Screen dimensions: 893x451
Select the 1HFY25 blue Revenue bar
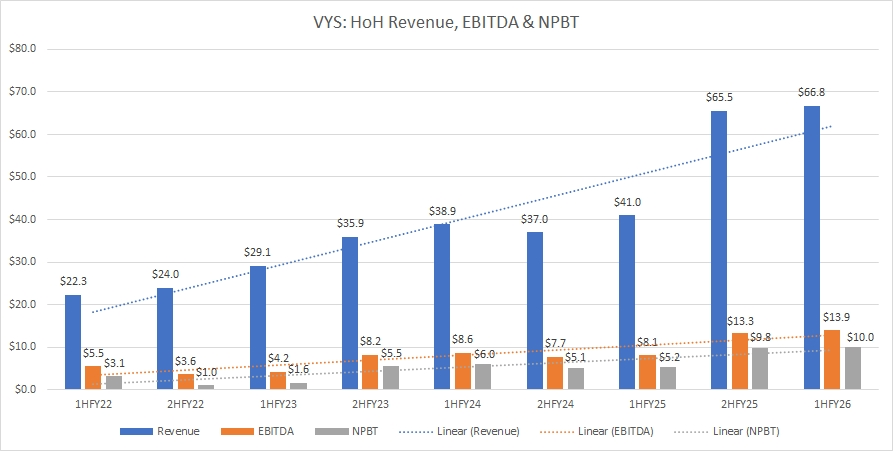click(628, 302)
